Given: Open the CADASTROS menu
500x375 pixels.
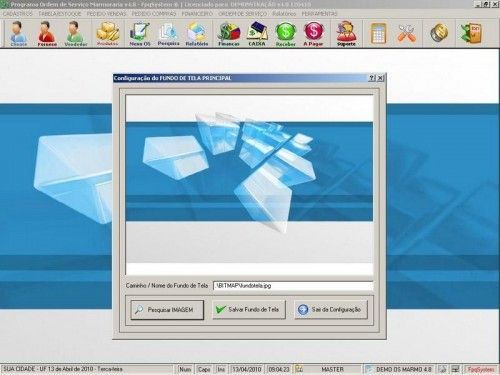Looking at the screenshot, I should point(18,14).
